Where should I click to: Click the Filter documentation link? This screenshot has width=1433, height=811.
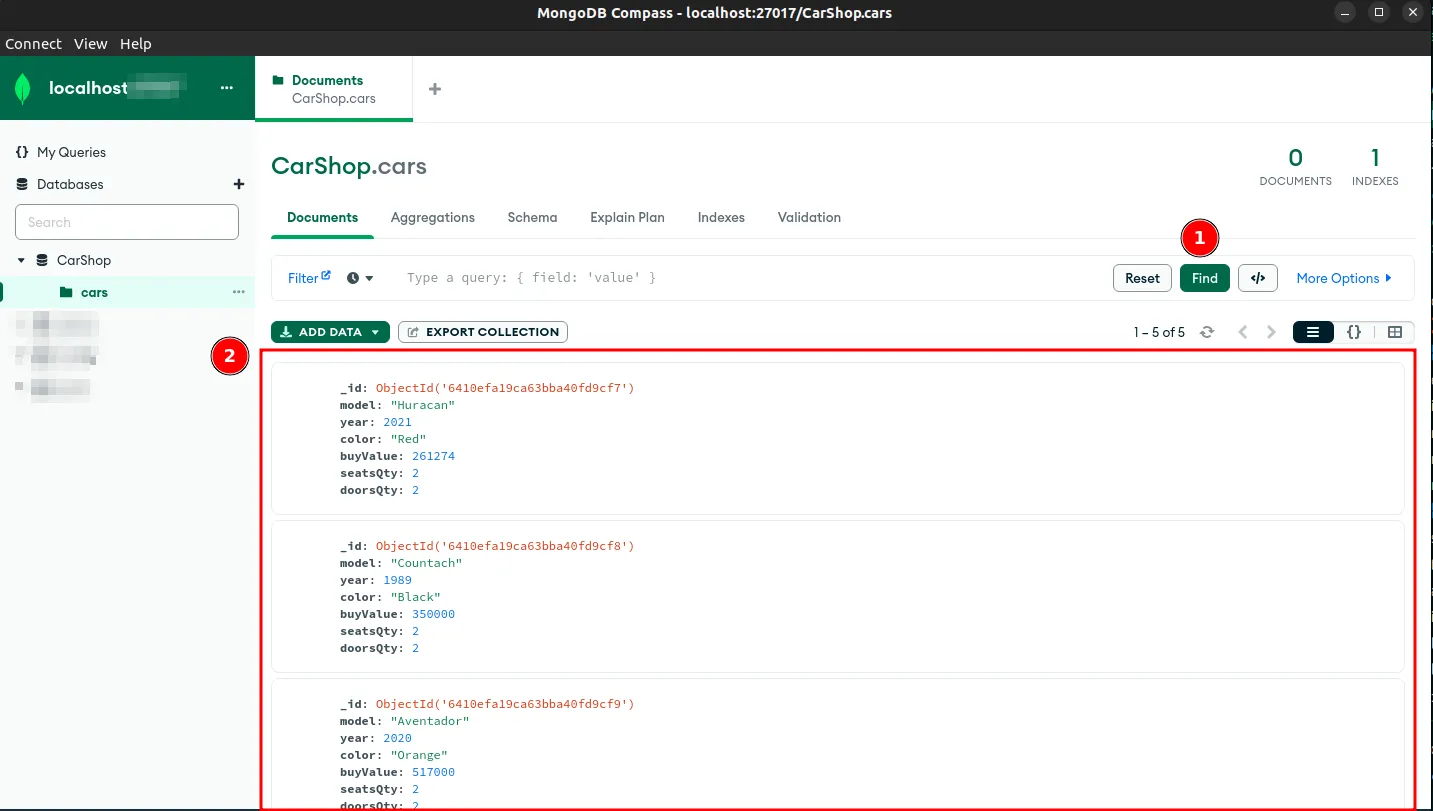click(309, 278)
